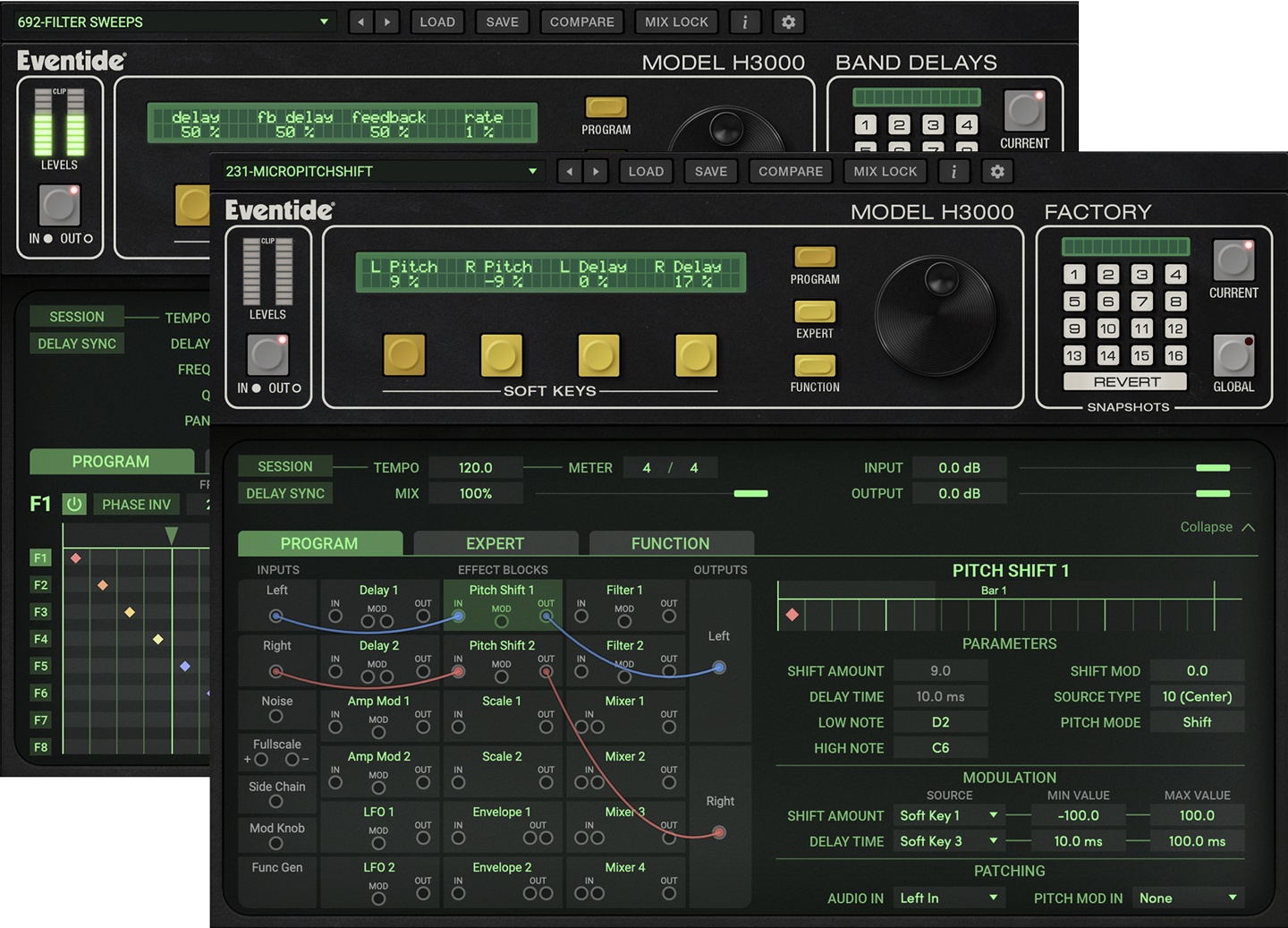Open info button in the front Micropitchshift window
1288x928 pixels.
[x=953, y=171]
